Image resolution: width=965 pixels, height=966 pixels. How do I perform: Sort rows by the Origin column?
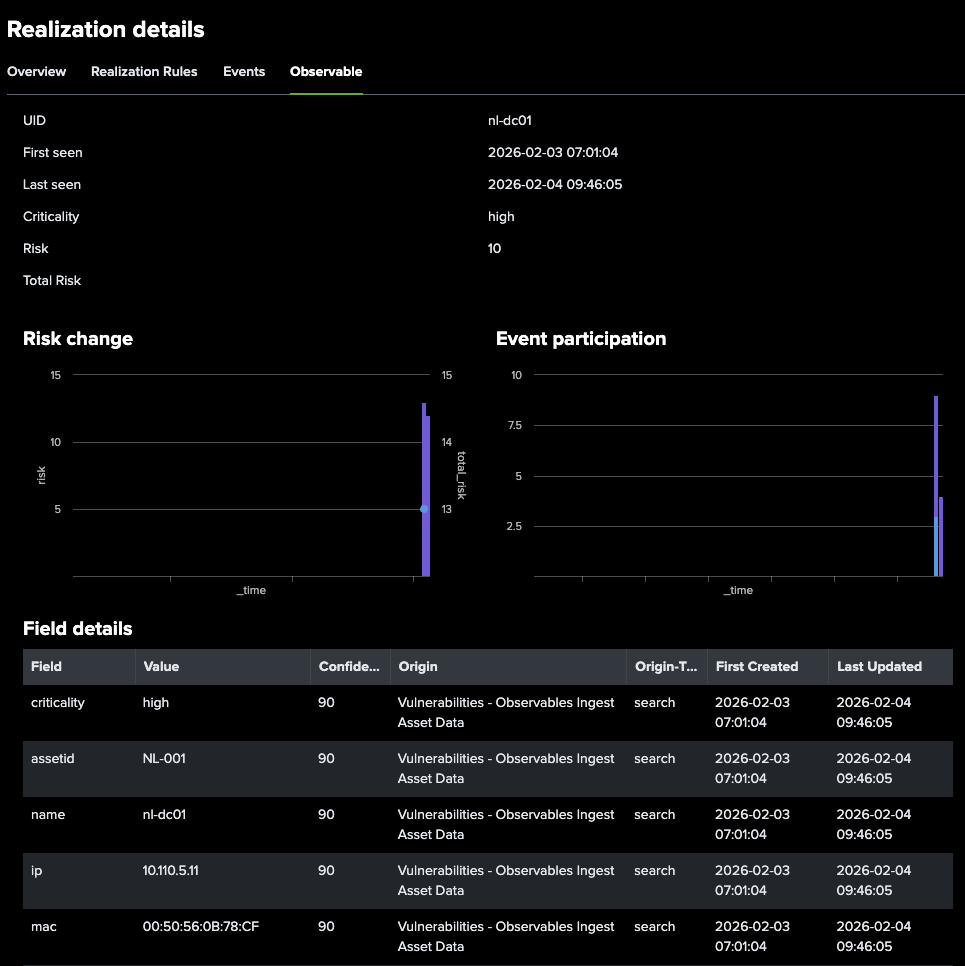click(418, 666)
